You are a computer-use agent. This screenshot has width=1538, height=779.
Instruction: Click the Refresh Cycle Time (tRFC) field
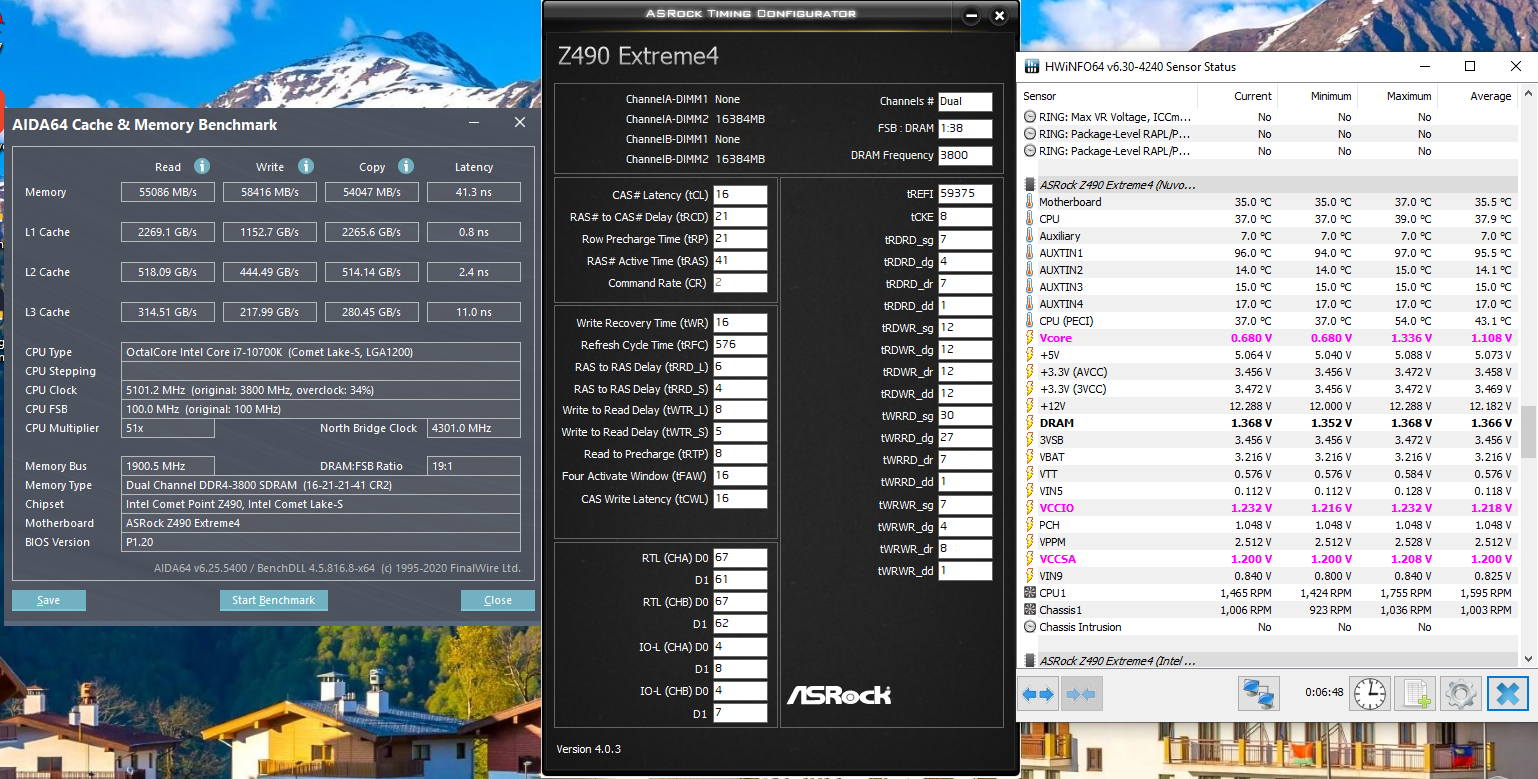tap(740, 345)
